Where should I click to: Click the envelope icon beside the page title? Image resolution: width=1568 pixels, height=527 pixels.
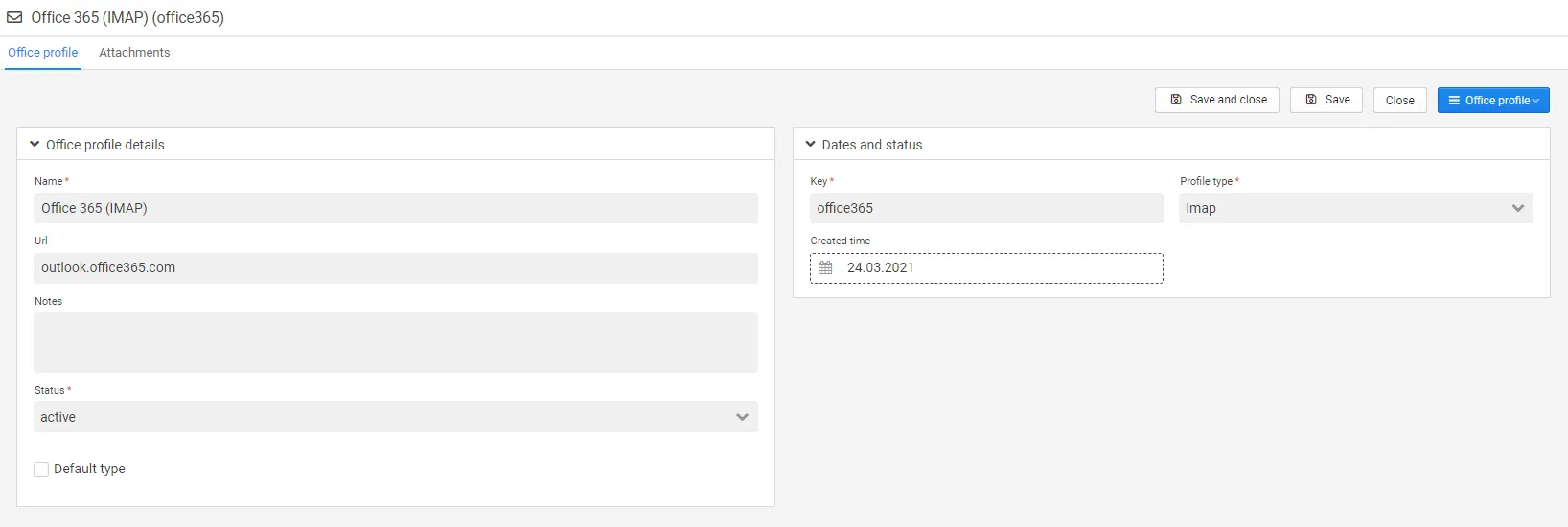[14, 17]
